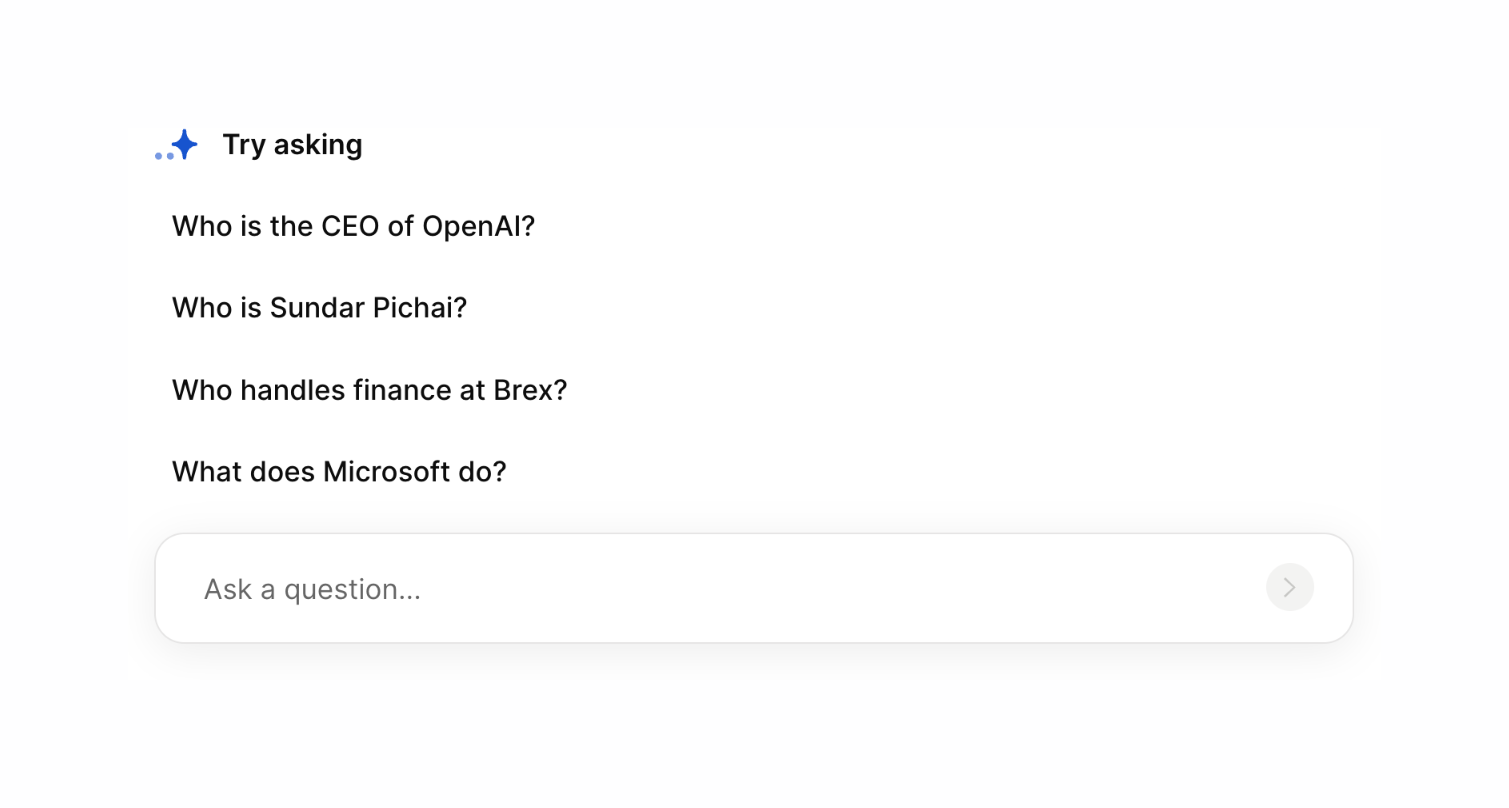
Task: Select the first suggested question
Action: point(353,226)
